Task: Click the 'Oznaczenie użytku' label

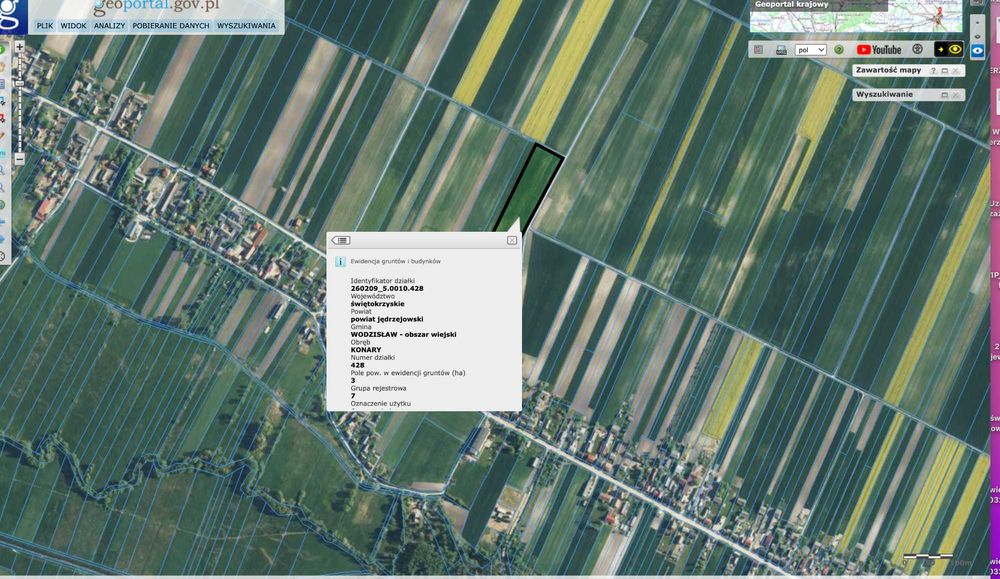Action: coord(381,404)
